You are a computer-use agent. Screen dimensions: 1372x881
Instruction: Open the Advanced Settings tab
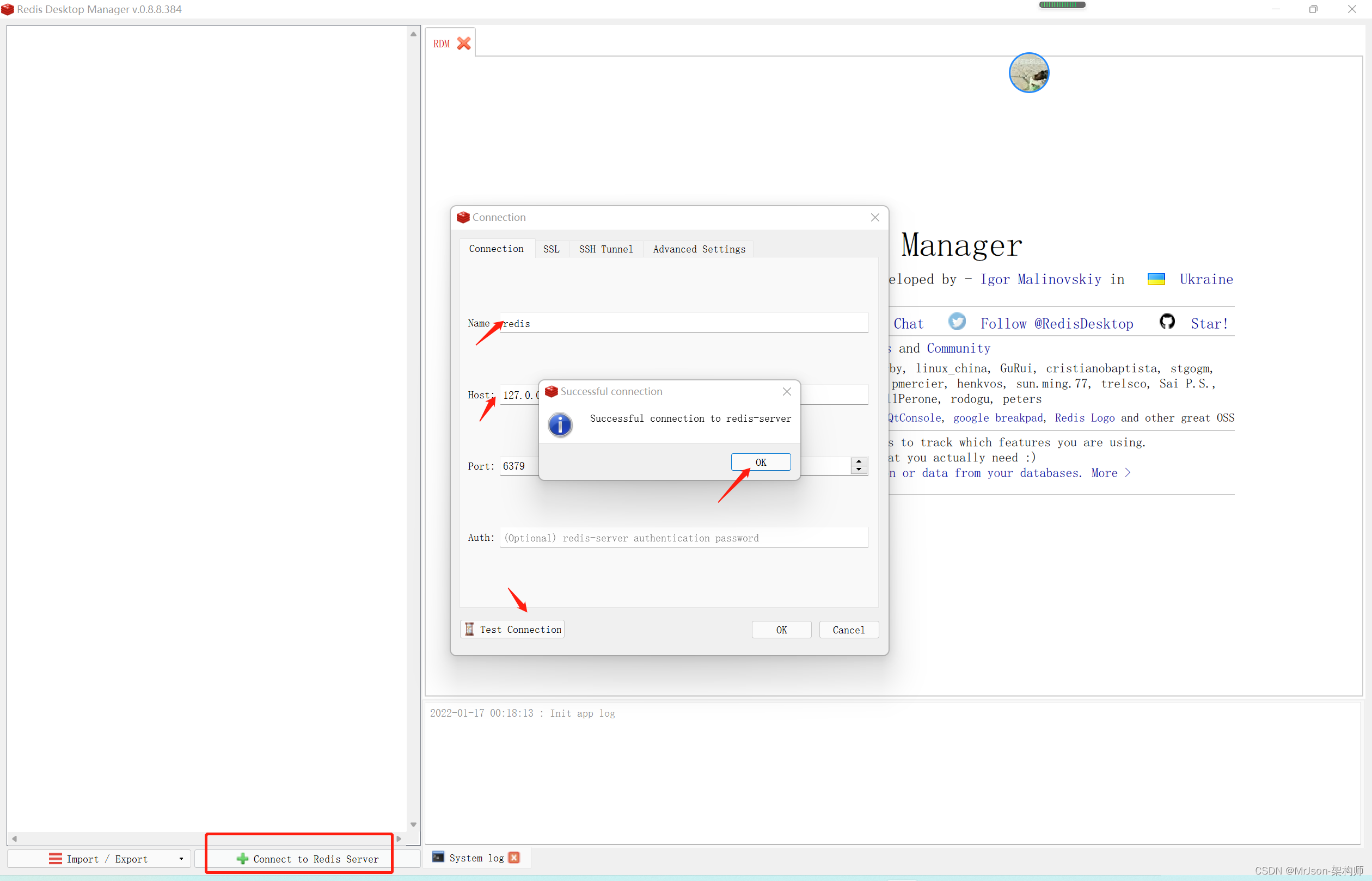699,249
